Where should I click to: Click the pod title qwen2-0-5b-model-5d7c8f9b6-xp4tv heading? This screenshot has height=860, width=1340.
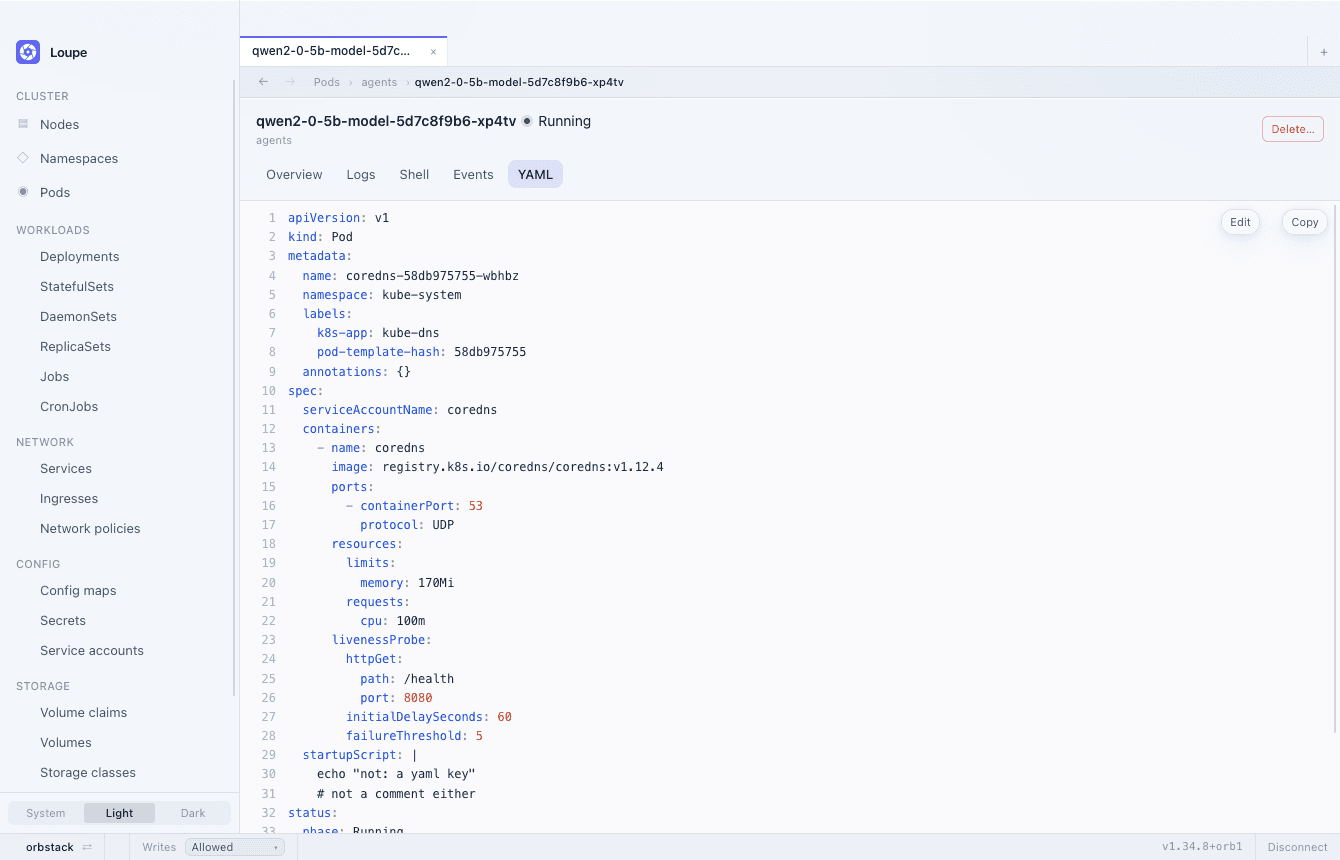(x=386, y=121)
